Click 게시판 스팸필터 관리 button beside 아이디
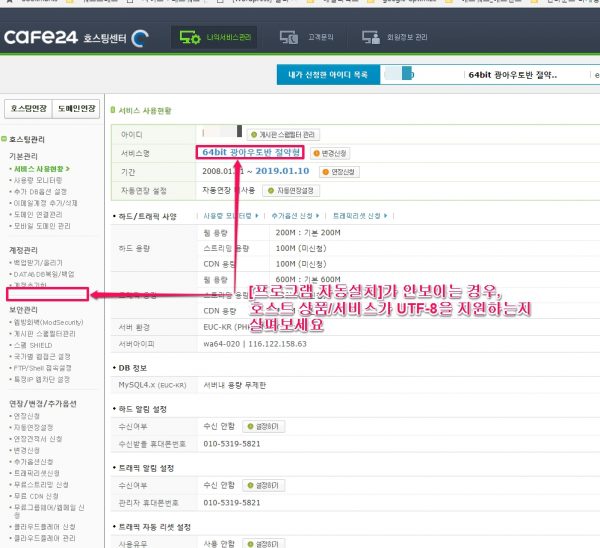 (283, 135)
